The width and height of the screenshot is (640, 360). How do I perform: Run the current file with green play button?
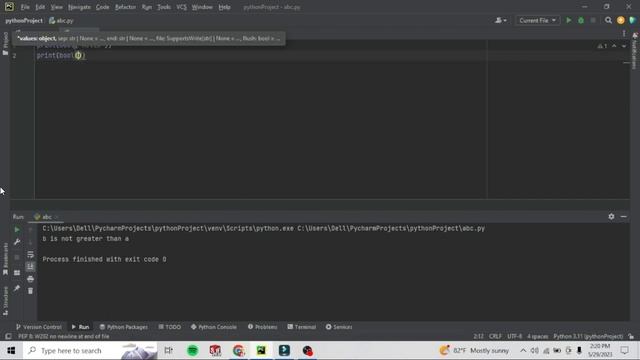(x=569, y=20)
